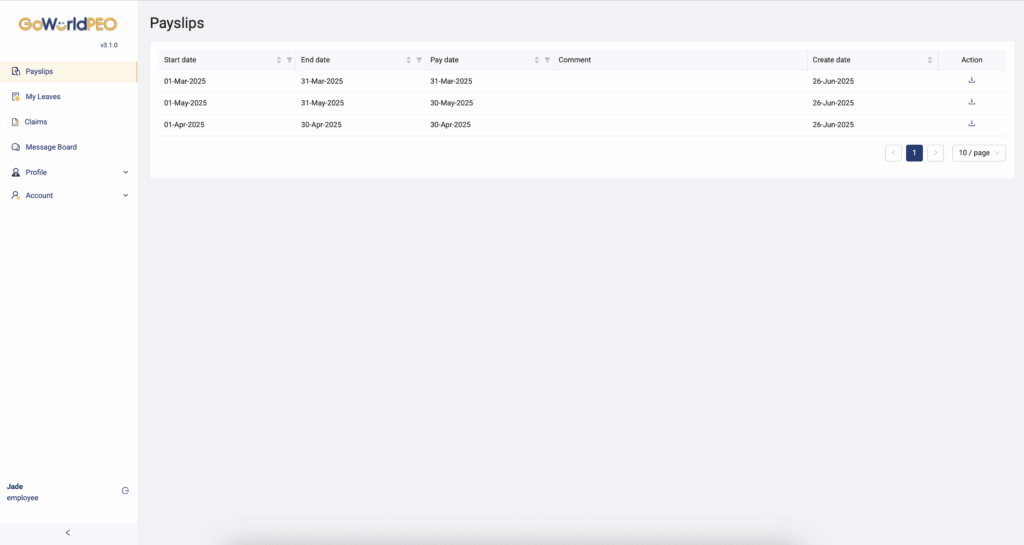
Task: Download the 01-May-2025 payslip
Action: coord(971,102)
